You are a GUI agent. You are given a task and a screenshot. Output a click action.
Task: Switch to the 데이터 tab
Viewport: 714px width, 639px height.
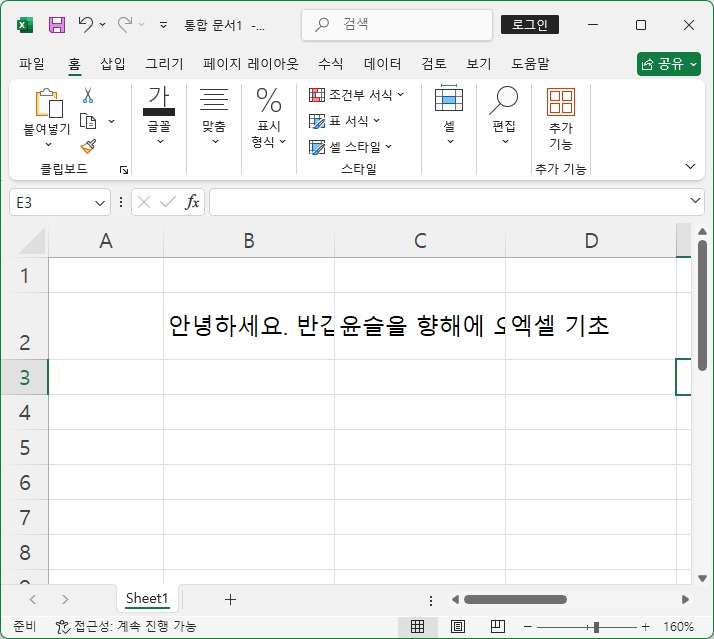pos(382,64)
